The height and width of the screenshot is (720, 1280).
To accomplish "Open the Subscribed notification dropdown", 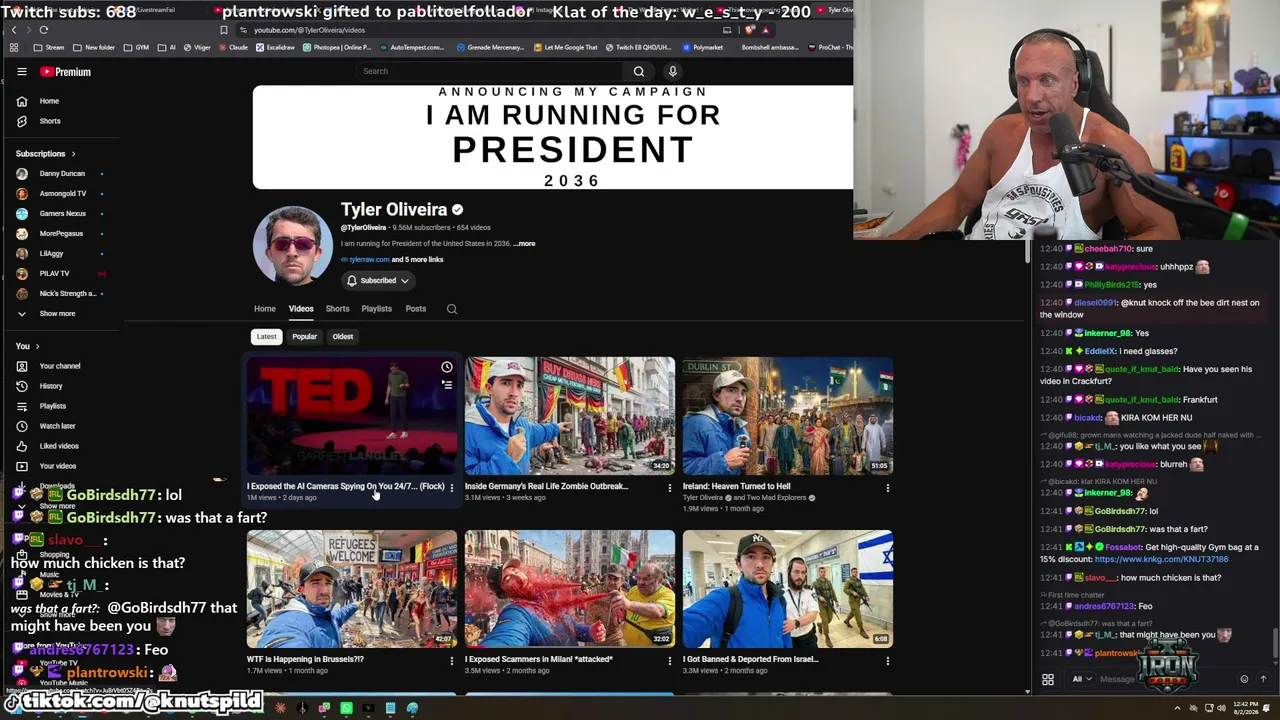I will click(377, 281).
